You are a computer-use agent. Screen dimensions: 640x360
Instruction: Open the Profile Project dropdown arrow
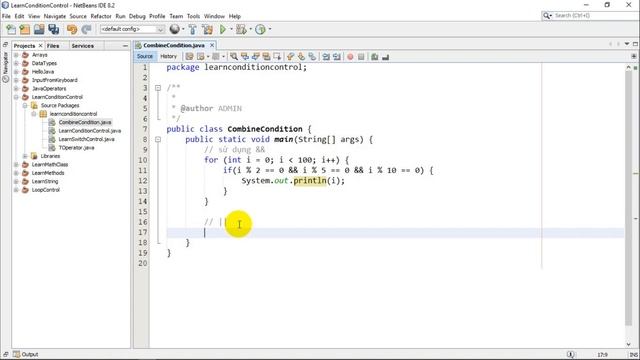coord(269,29)
